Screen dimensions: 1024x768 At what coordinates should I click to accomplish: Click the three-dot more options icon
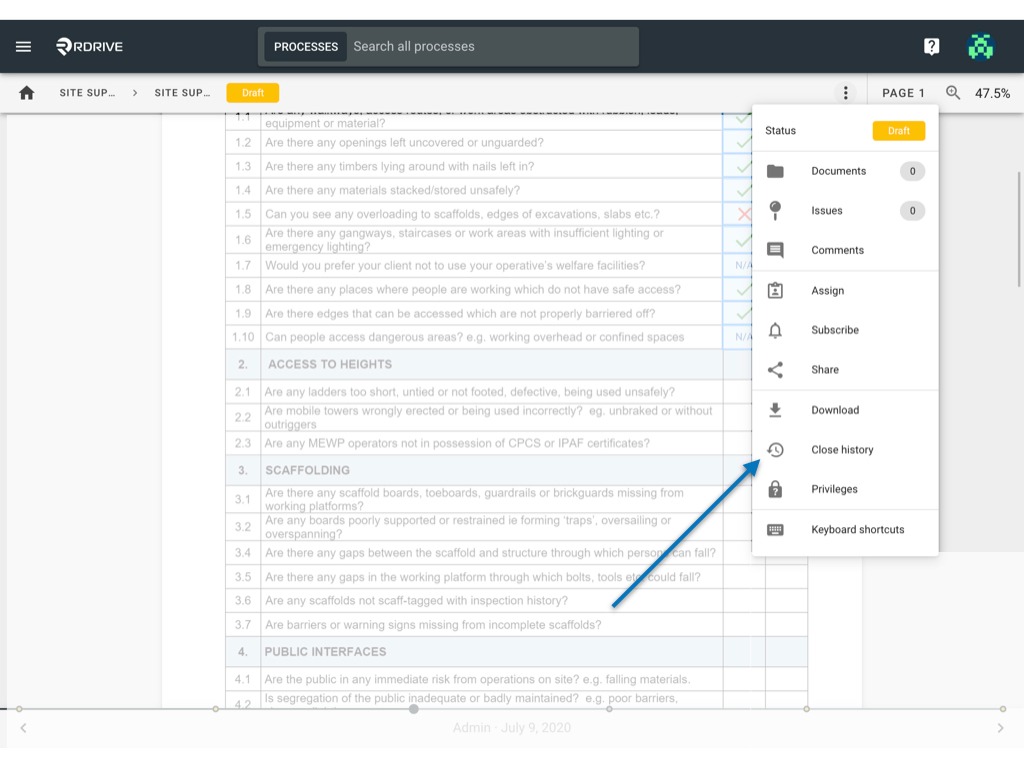pyautogui.click(x=845, y=93)
